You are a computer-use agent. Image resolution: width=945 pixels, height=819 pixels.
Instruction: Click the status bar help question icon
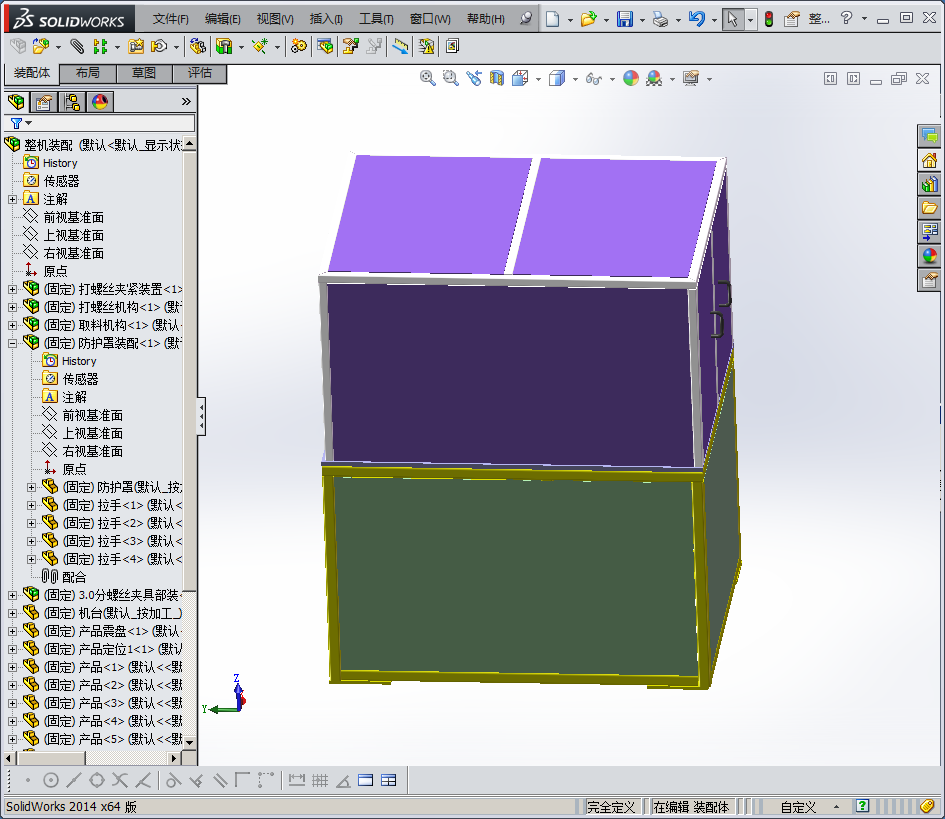862,806
